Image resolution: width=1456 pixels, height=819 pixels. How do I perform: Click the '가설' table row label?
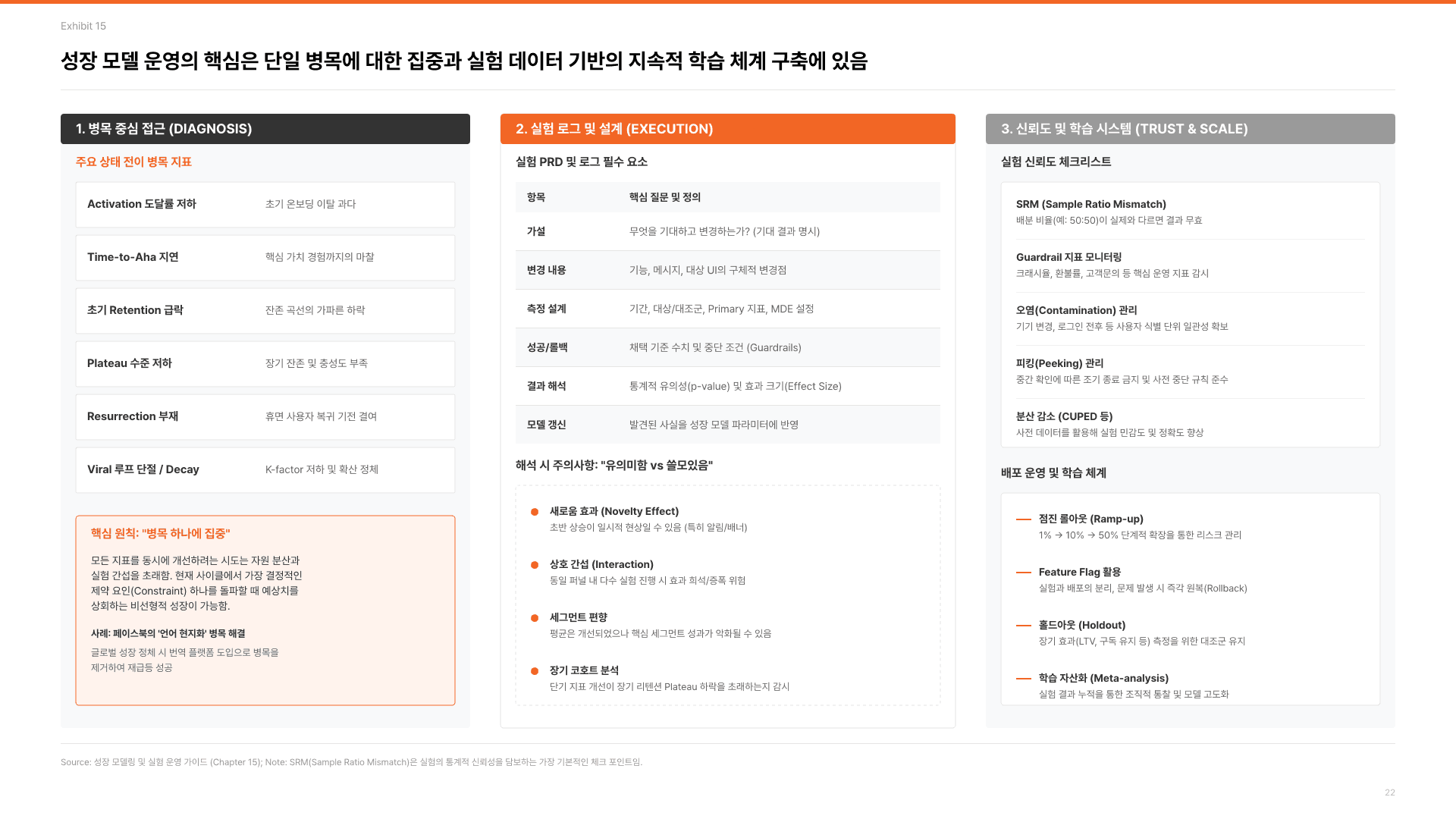point(536,231)
